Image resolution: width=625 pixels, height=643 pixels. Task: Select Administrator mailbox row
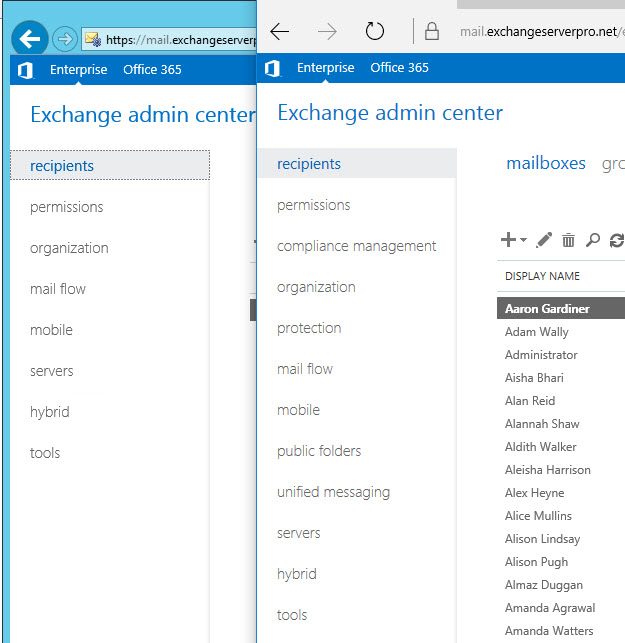click(x=561, y=355)
